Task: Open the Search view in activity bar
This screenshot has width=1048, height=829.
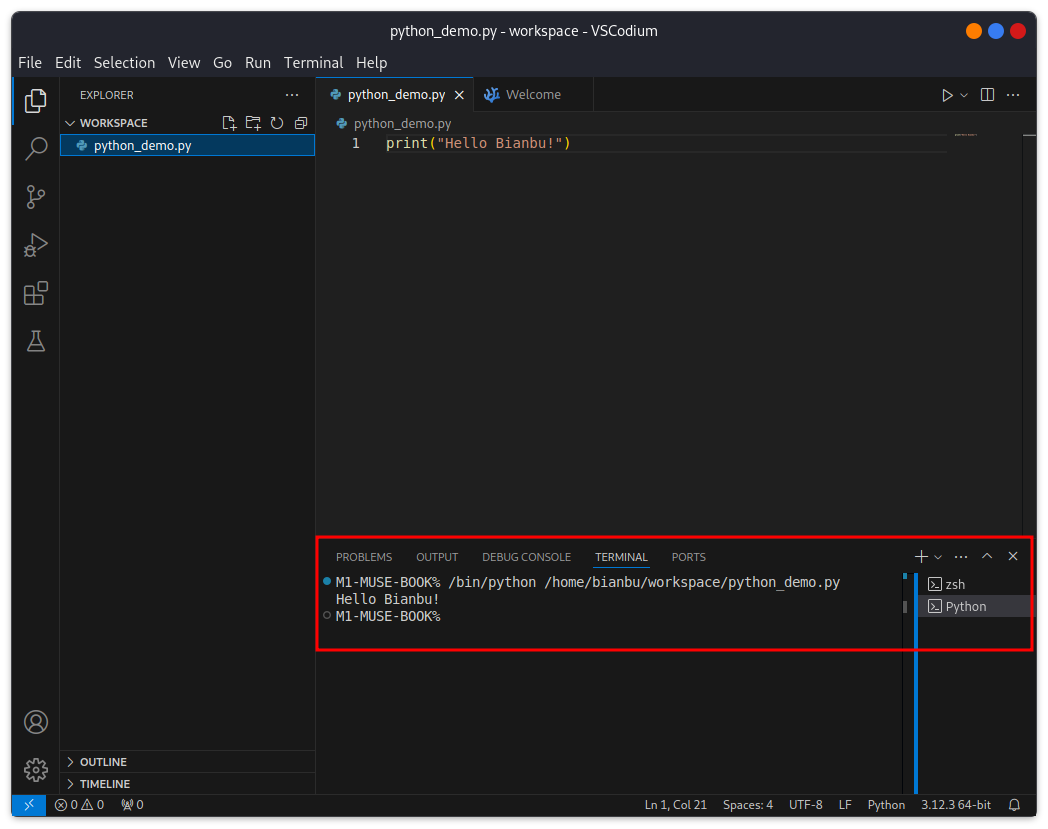Action: (x=36, y=148)
